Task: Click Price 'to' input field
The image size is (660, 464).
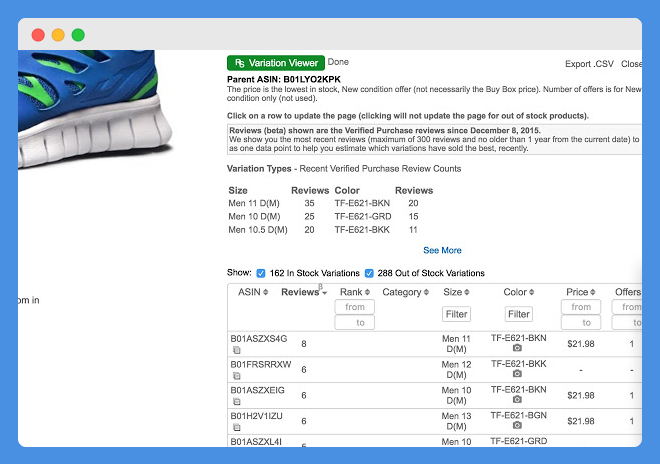Action: [x=581, y=323]
